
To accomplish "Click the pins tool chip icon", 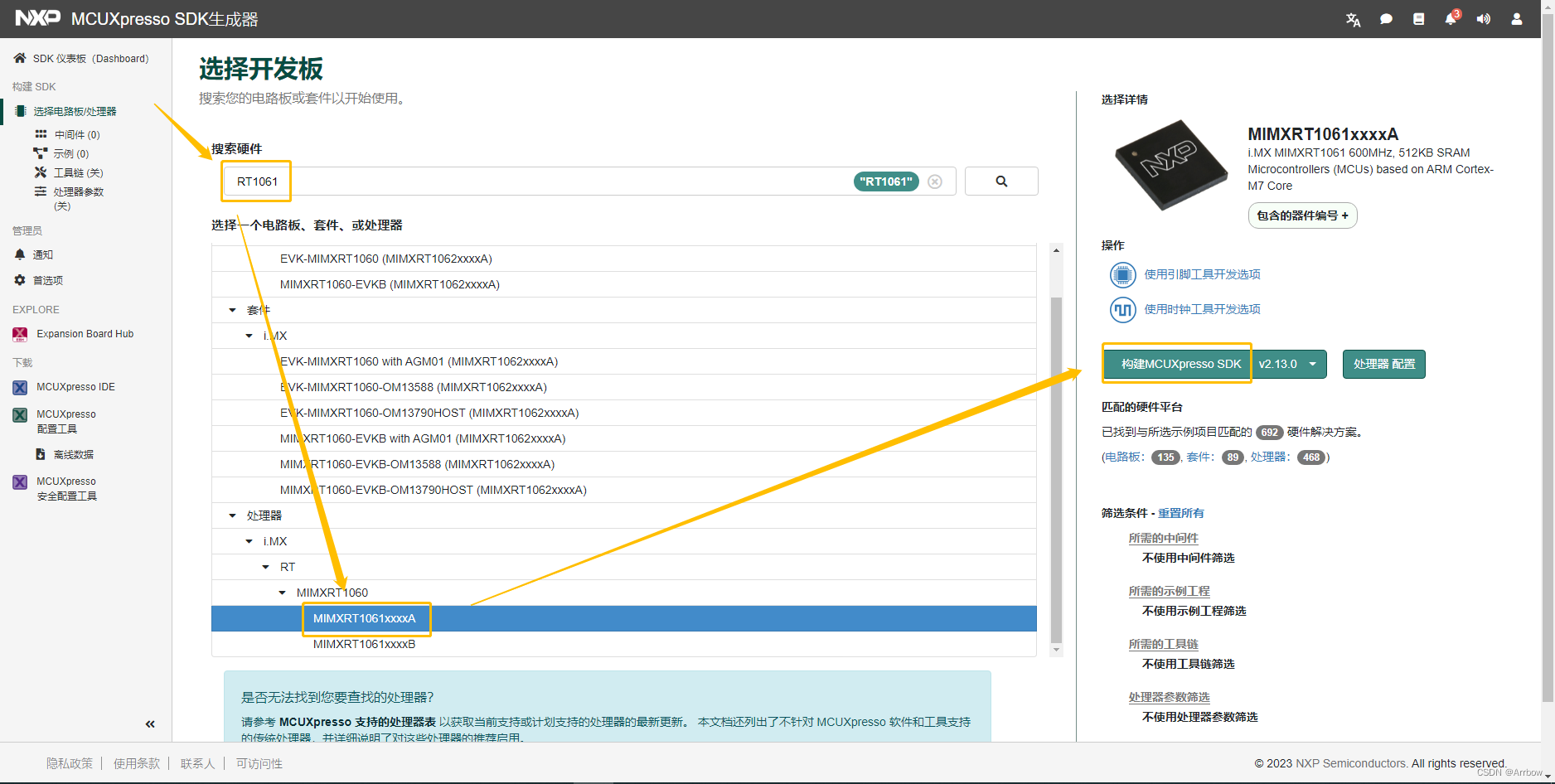I will click(x=1122, y=274).
